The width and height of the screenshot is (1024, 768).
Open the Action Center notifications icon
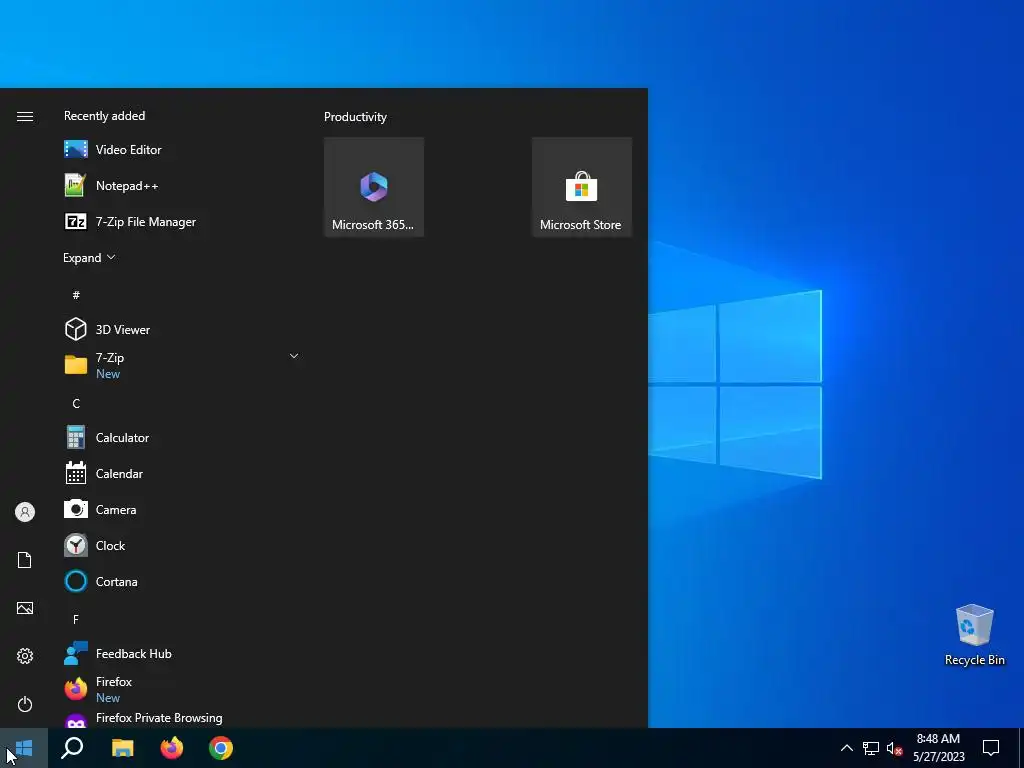coord(991,748)
